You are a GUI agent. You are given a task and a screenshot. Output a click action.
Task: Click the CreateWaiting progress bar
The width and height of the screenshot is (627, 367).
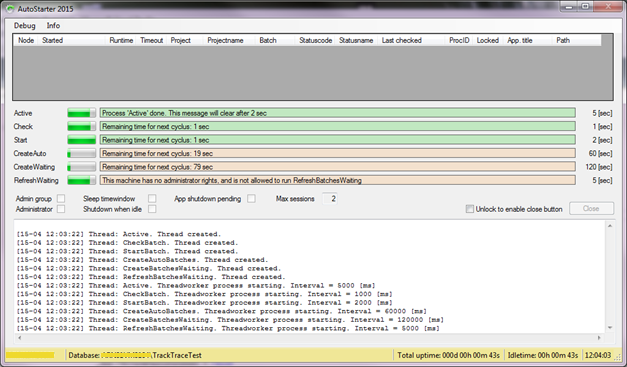(x=82, y=167)
